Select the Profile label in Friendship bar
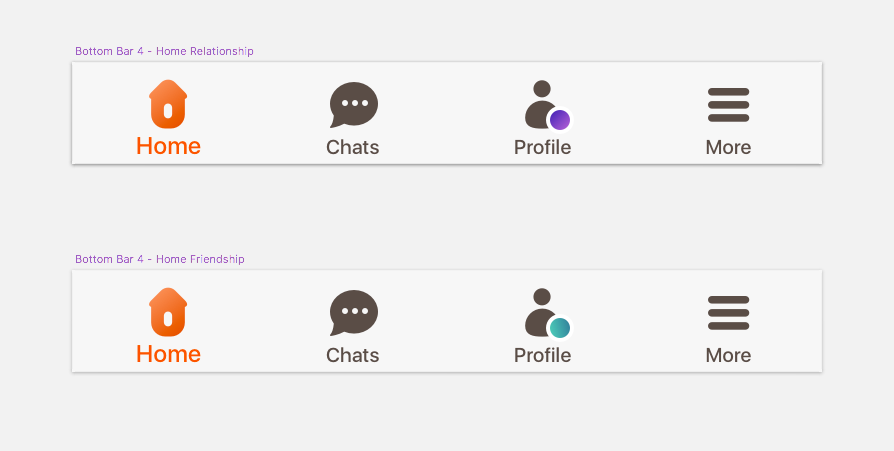The image size is (894, 451). point(542,355)
